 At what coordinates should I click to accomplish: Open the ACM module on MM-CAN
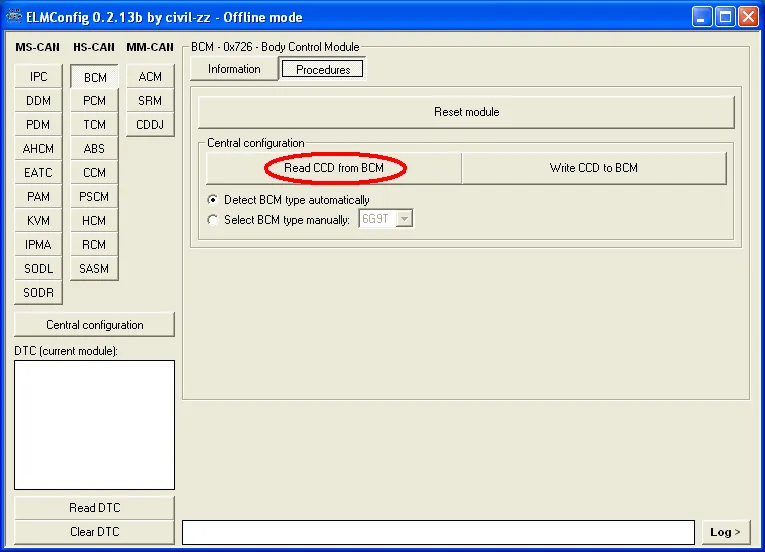click(150, 77)
